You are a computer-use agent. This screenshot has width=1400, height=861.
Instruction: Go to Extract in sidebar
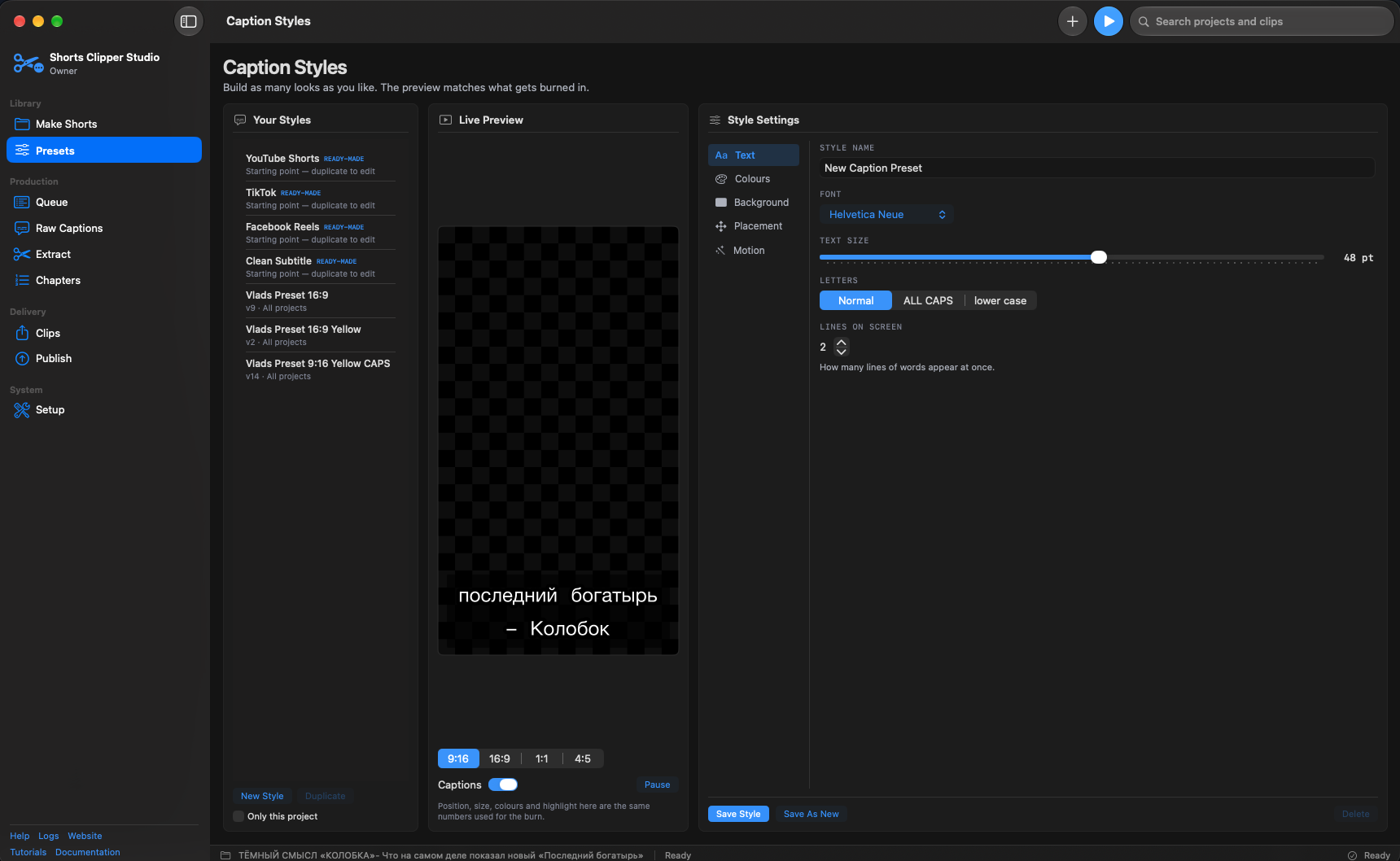[x=104, y=254]
